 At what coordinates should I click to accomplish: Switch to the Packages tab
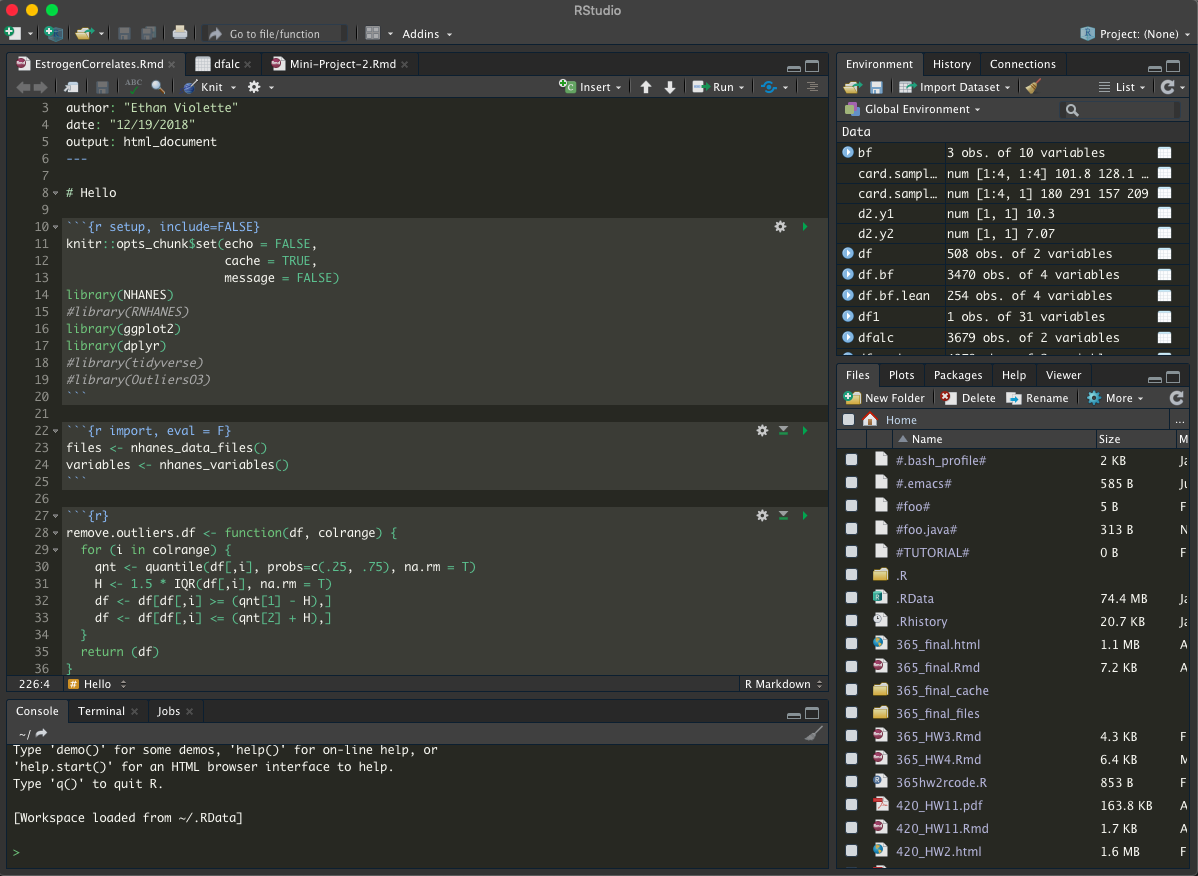click(x=957, y=375)
